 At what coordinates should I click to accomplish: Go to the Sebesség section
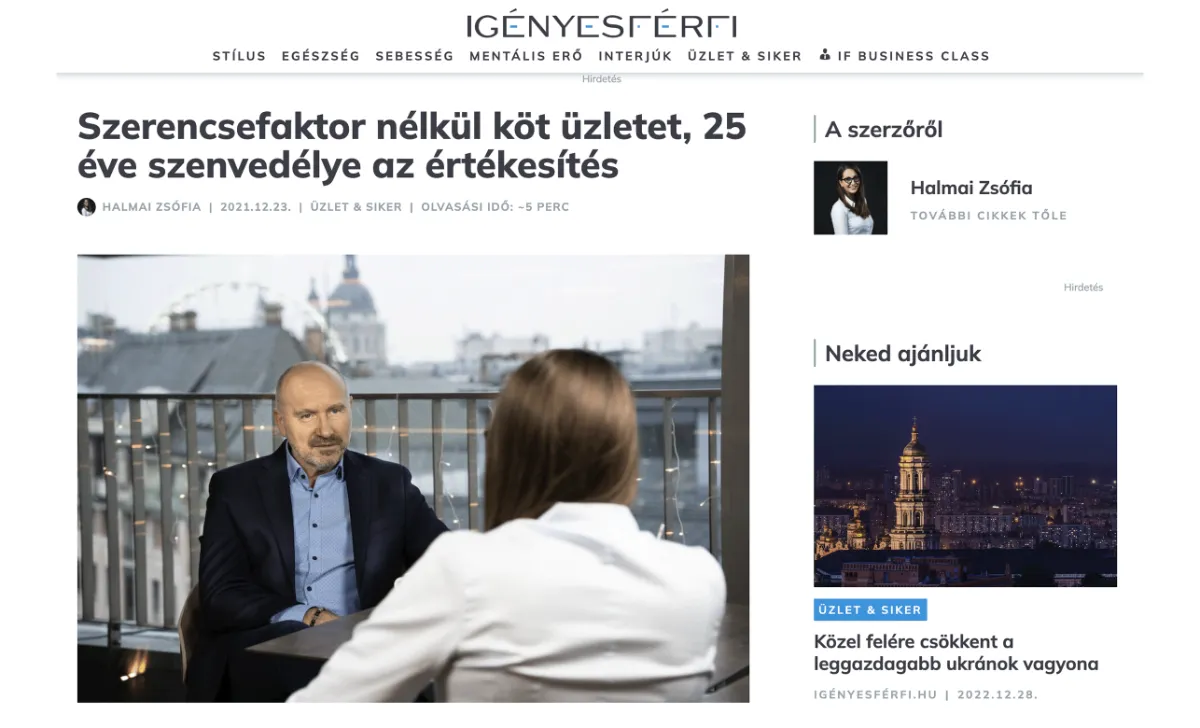coord(414,56)
